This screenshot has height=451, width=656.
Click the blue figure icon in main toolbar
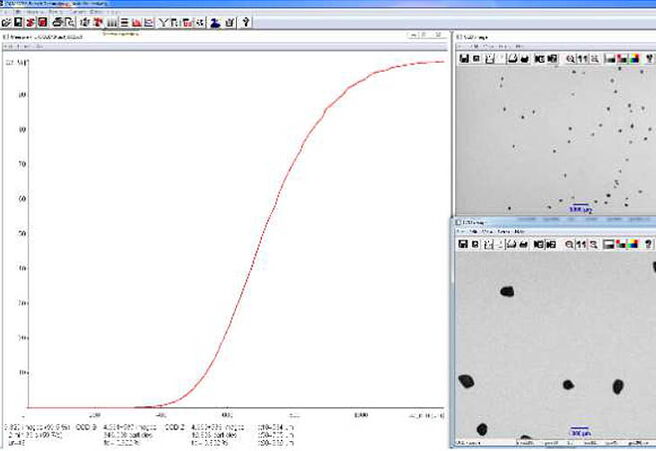point(215,23)
